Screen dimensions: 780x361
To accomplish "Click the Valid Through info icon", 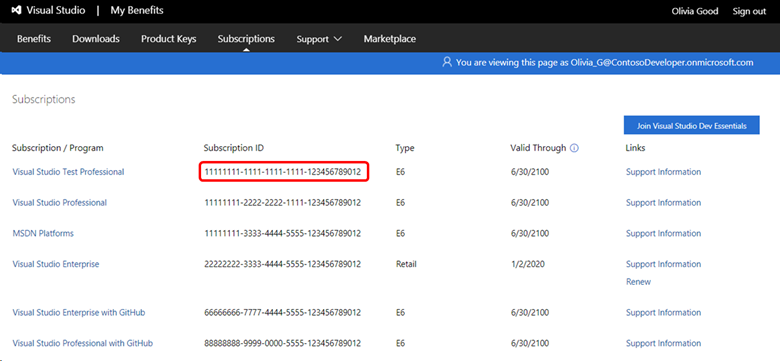I will pyautogui.click(x=574, y=148).
